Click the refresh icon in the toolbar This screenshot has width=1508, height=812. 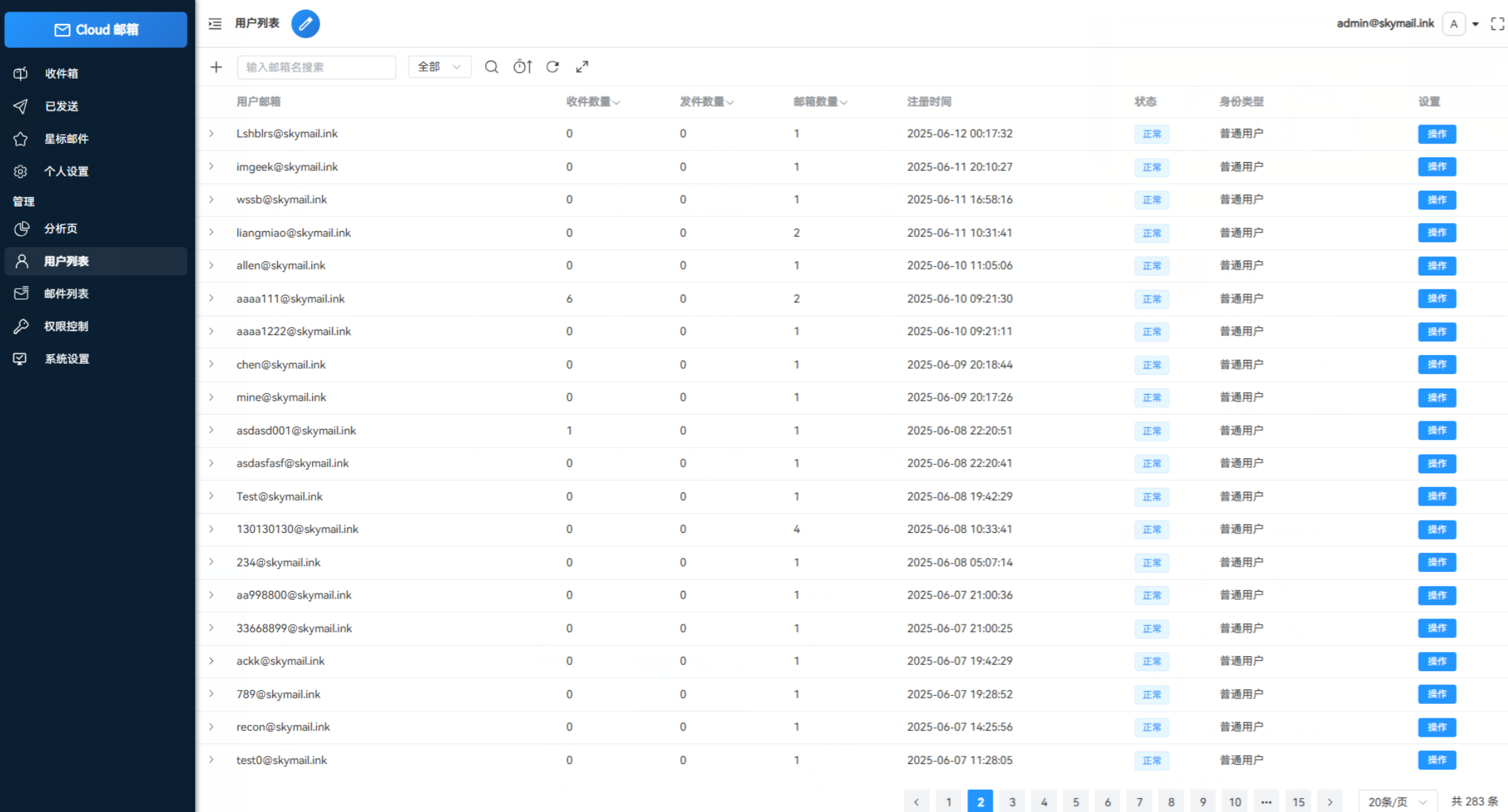coord(553,67)
